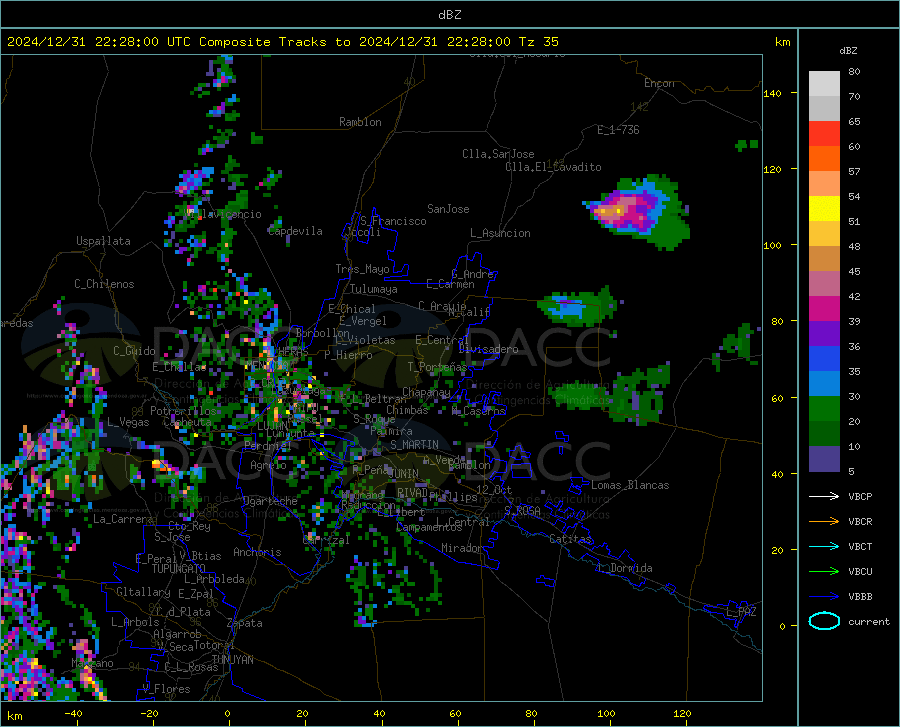The height and width of the screenshot is (727, 900).
Task: Click the 65 dBZ red color swatch
Action: pos(824,134)
